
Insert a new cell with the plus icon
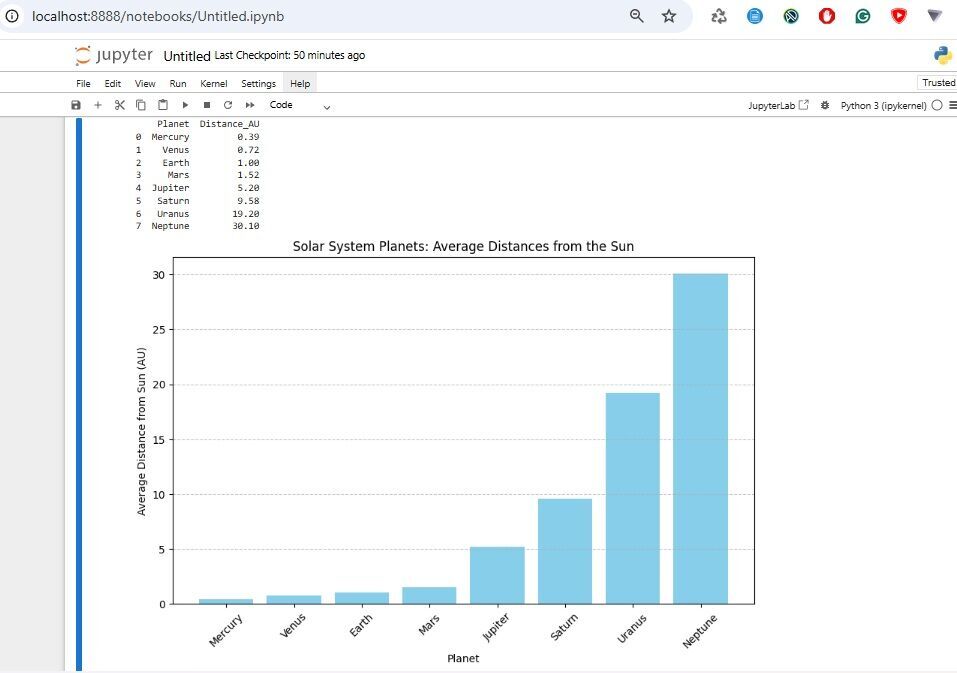click(98, 105)
